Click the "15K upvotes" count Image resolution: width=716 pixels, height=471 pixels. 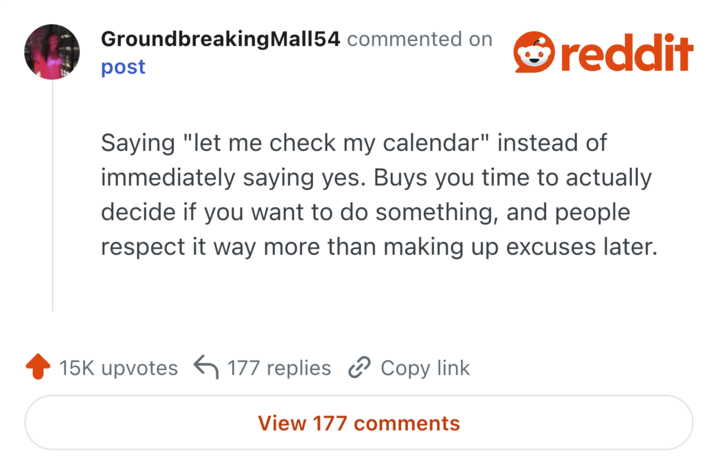point(118,368)
